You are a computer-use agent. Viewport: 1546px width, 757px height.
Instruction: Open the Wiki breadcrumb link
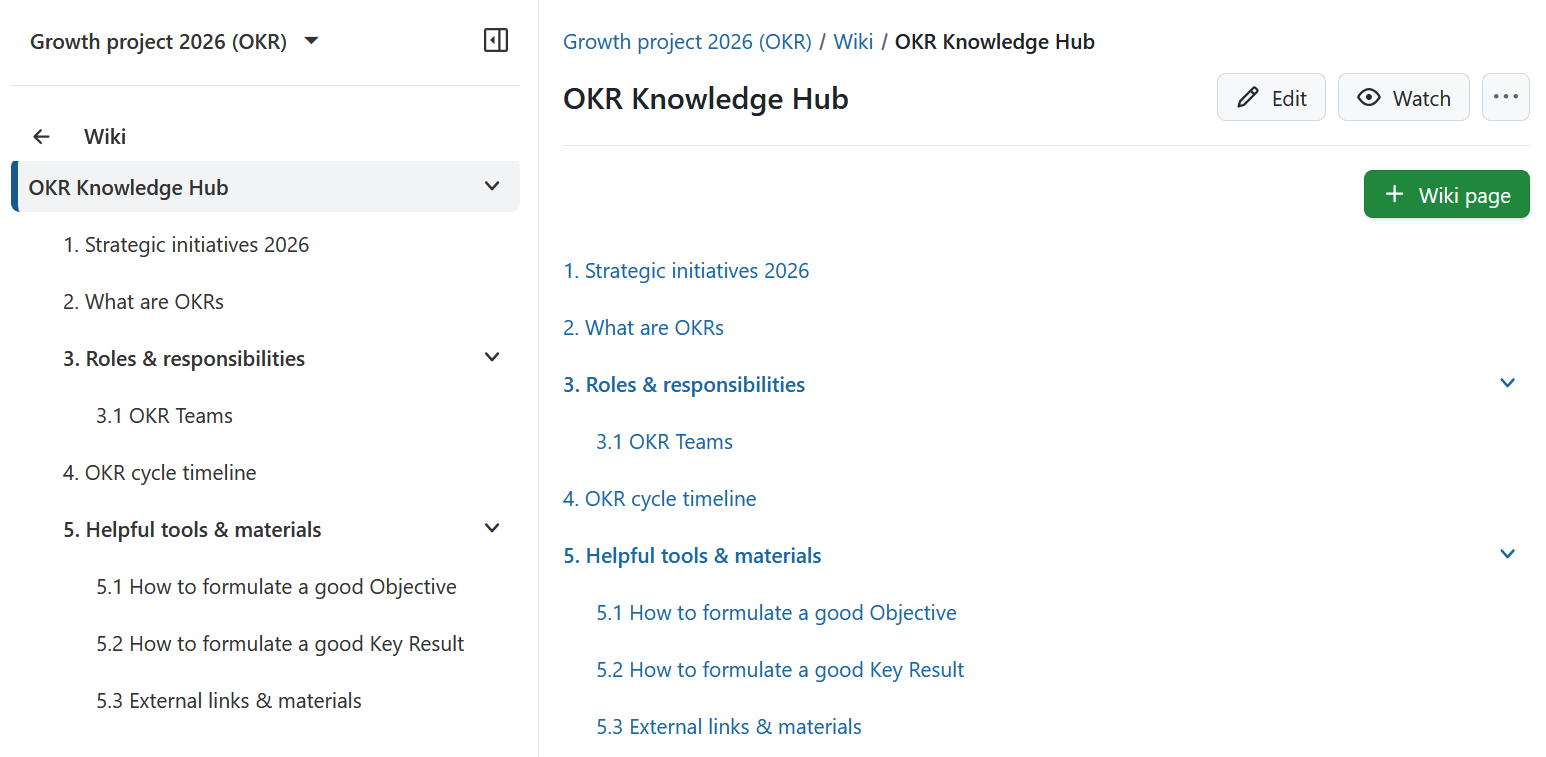(853, 41)
